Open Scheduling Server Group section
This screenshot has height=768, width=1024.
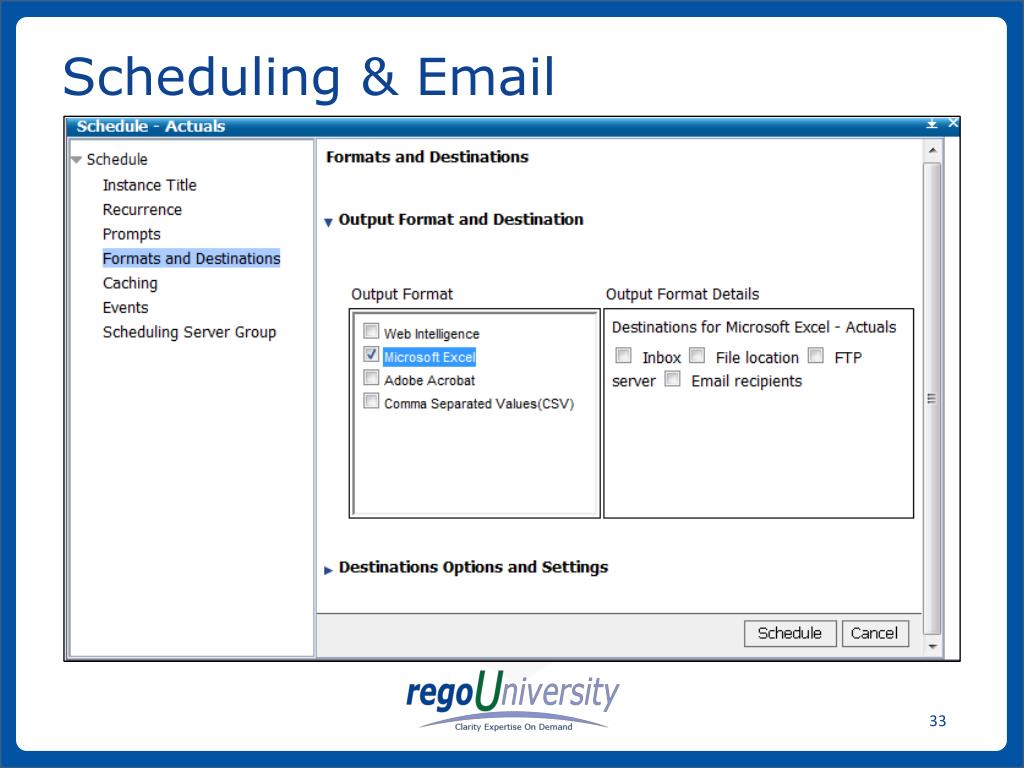(189, 332)
